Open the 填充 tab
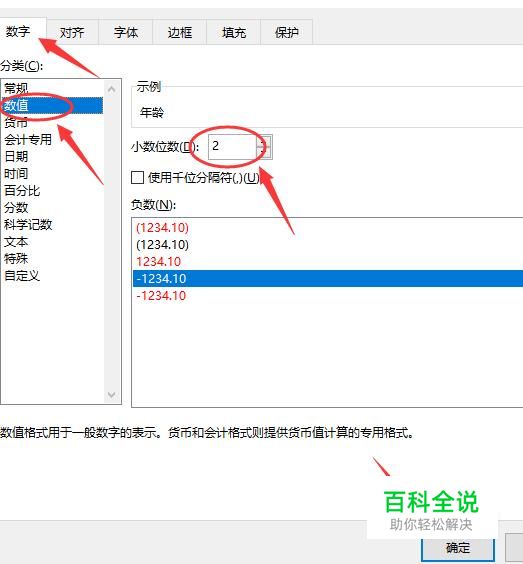 (x=234, y=33)
